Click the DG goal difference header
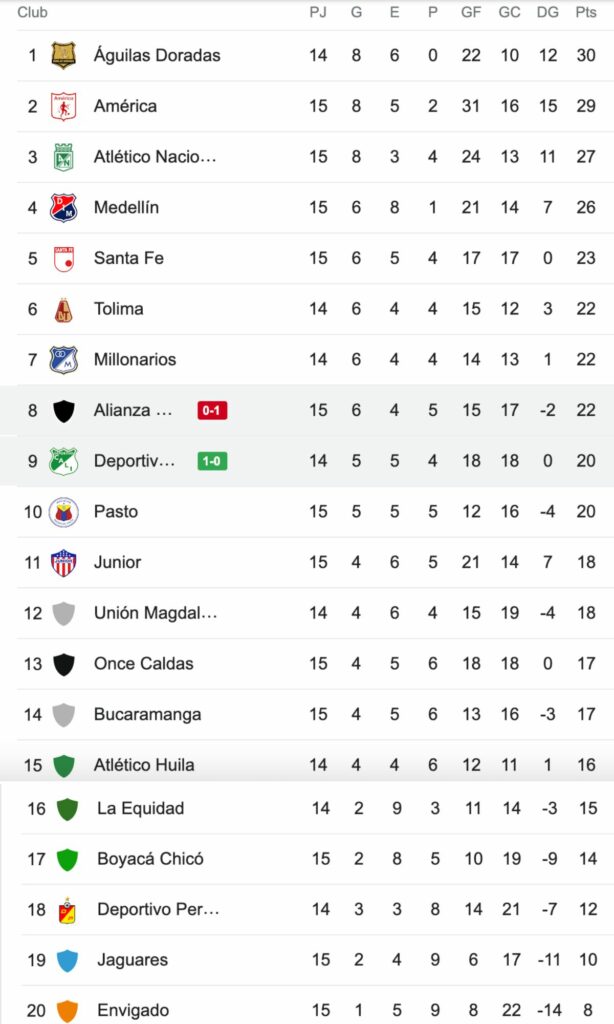 (548, 13)
